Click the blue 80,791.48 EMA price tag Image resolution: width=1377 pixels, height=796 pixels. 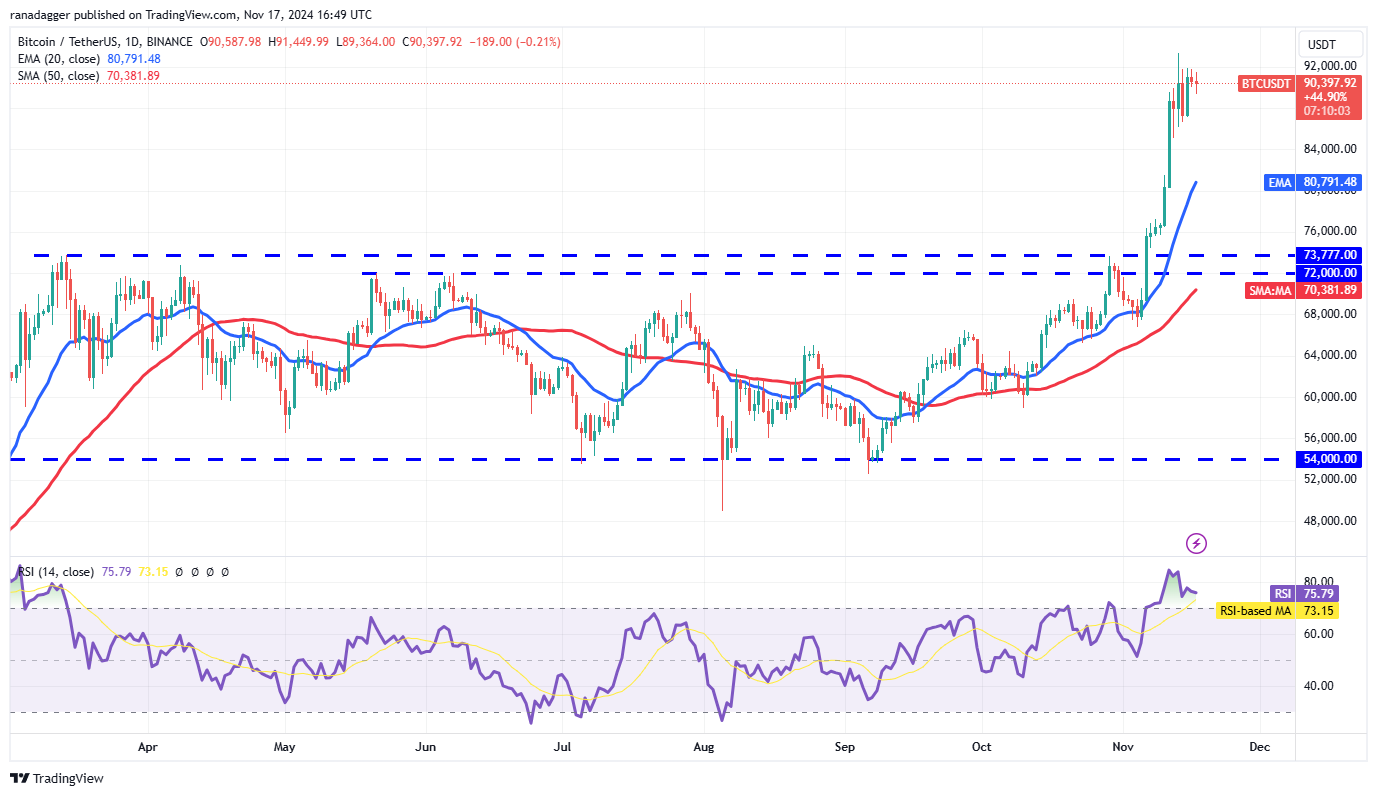pyautogui.click(x=1331, y=182)
